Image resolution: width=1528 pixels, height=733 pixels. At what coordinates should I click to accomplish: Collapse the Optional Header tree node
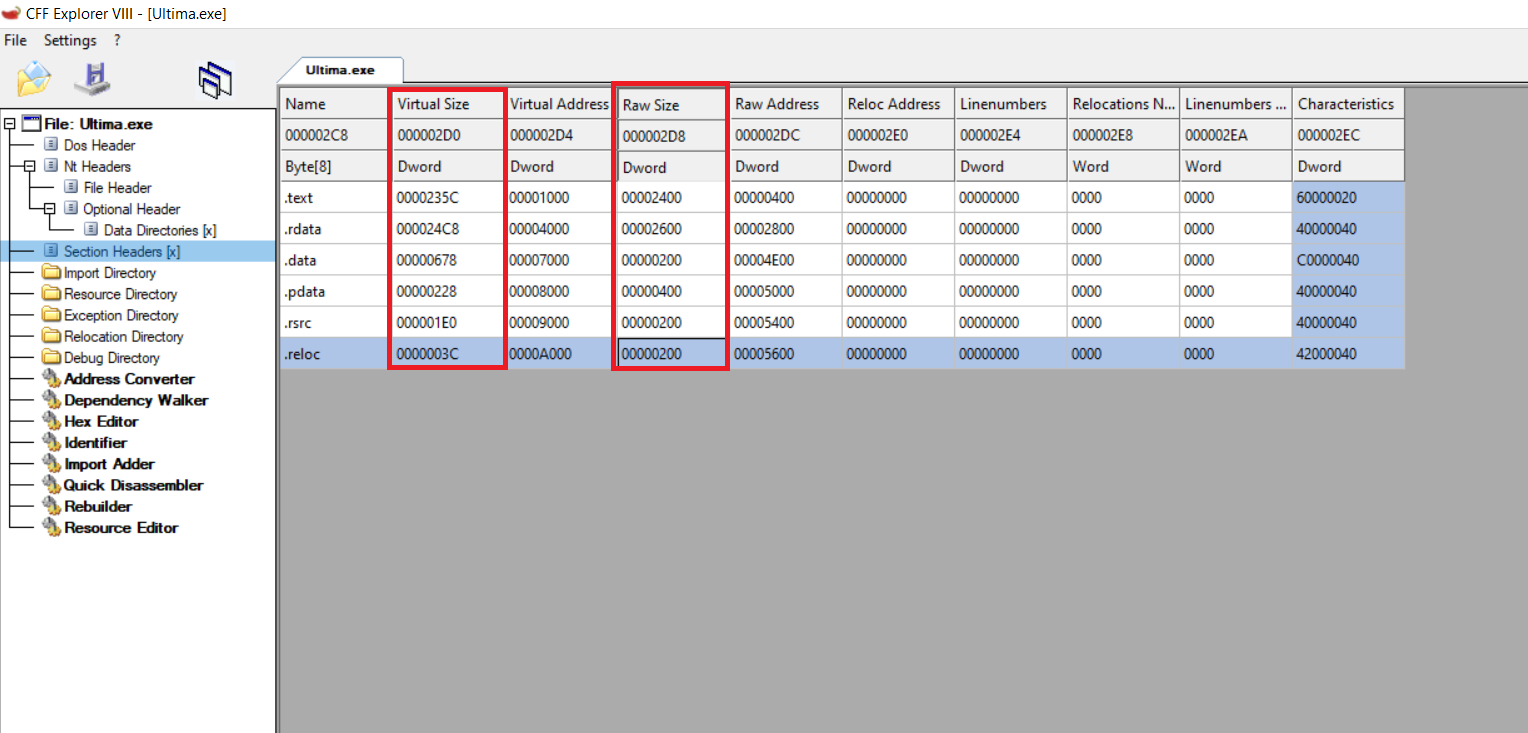[x=50, y=209]
